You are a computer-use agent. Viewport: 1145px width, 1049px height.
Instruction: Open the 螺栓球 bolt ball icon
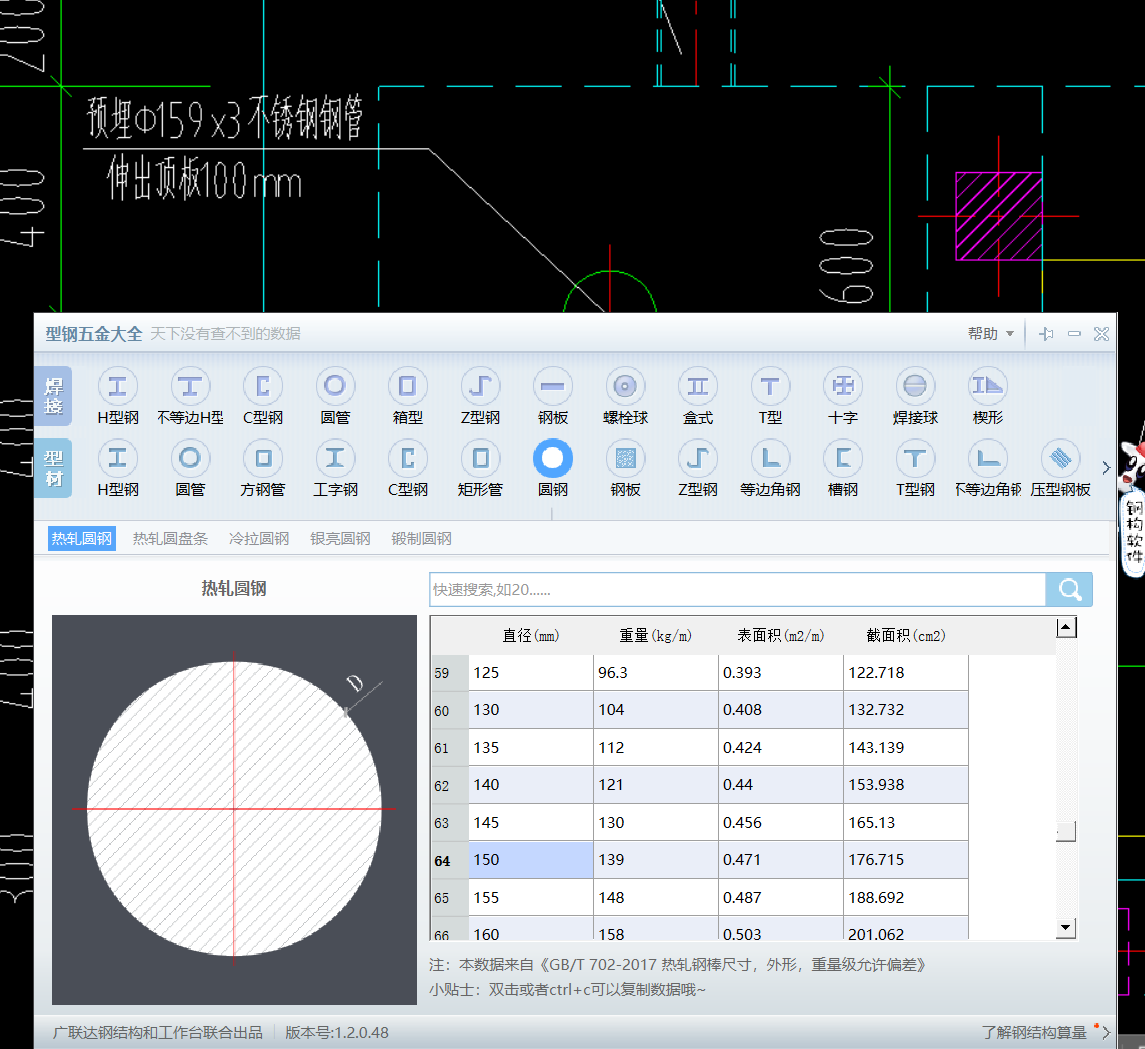point(625,386)
